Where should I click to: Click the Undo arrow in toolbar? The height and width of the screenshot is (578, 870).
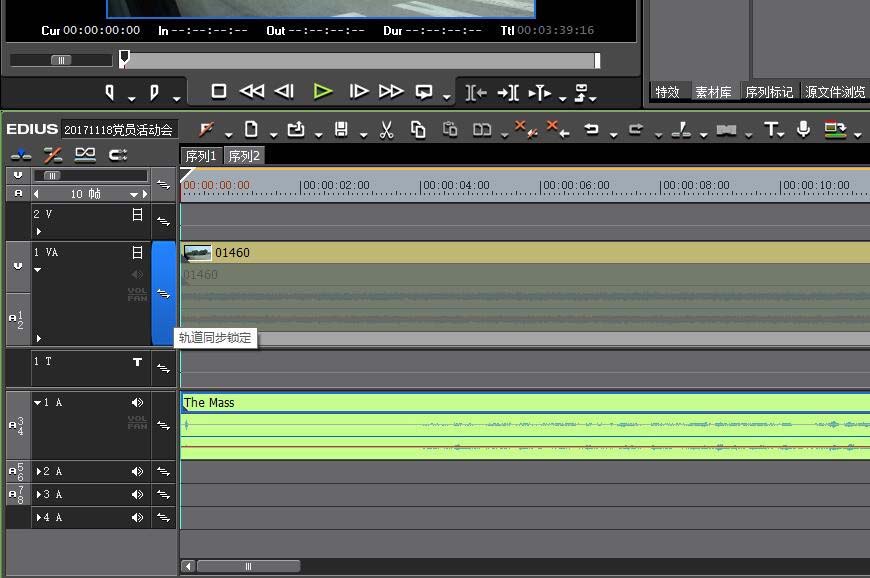point(591,130)
